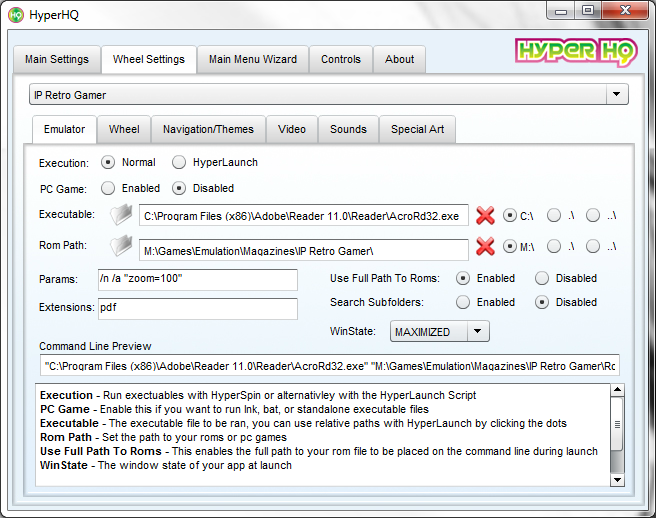
Task: Switch to Wheel Settings tab
Action: click(149, 59)
